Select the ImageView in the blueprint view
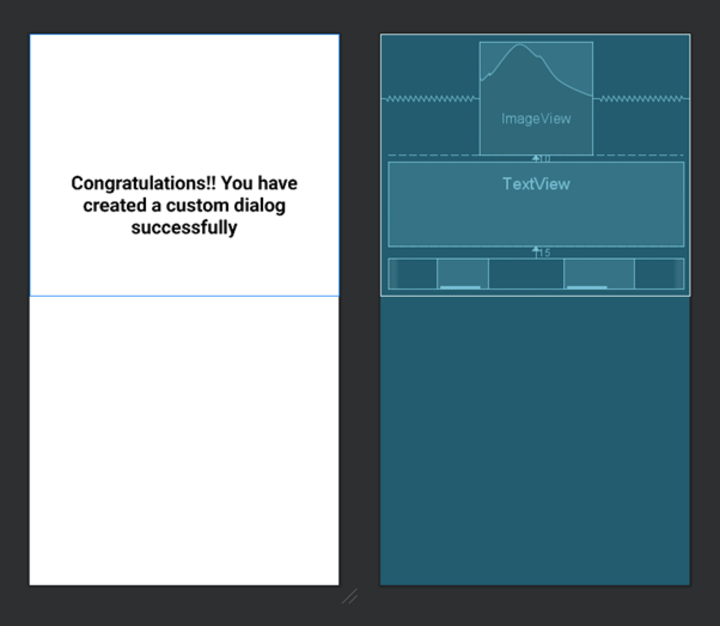Viewport: 720px width, 626px height. tap(536, 98)
